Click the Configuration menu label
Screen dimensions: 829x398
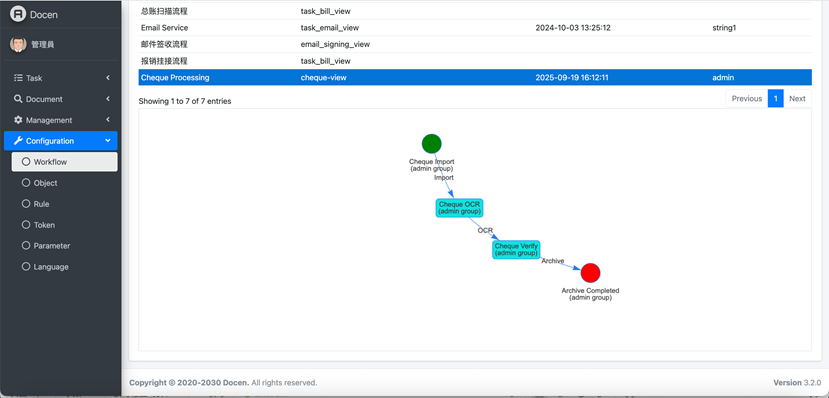(x=50, y=141)
